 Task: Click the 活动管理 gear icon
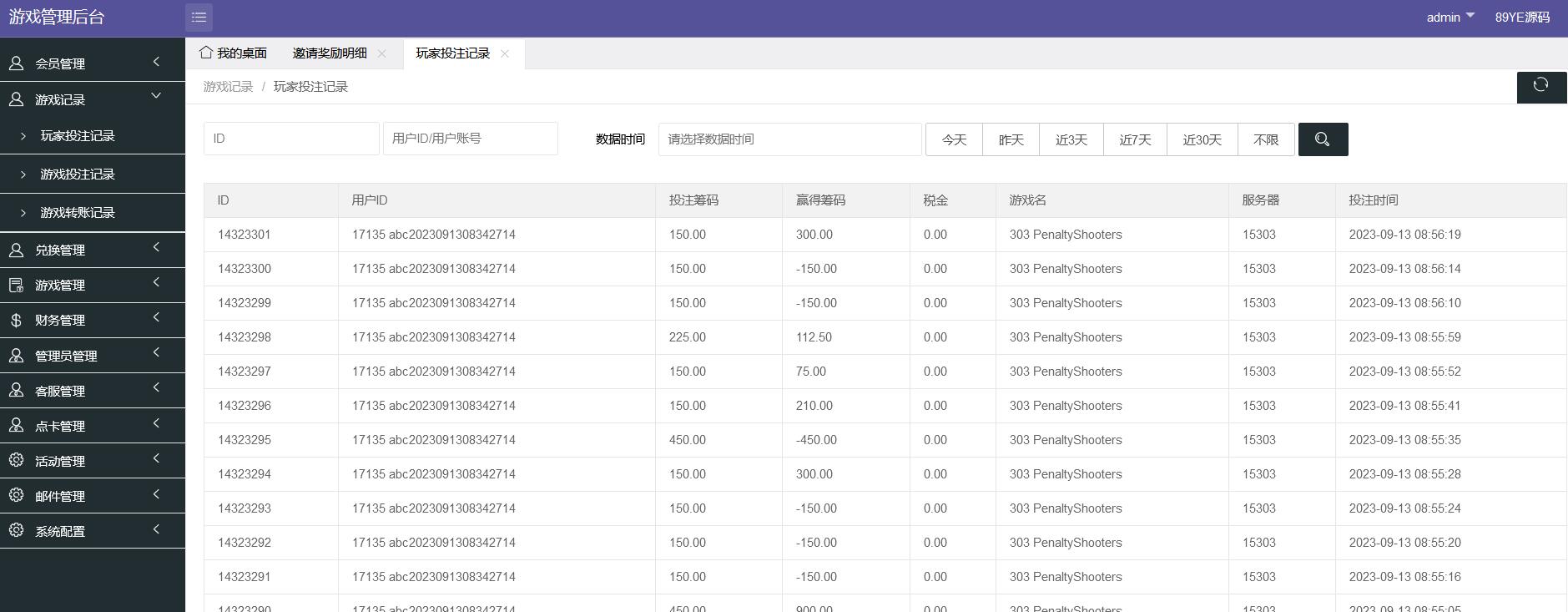pyautogui.click(x=16, y=461)
